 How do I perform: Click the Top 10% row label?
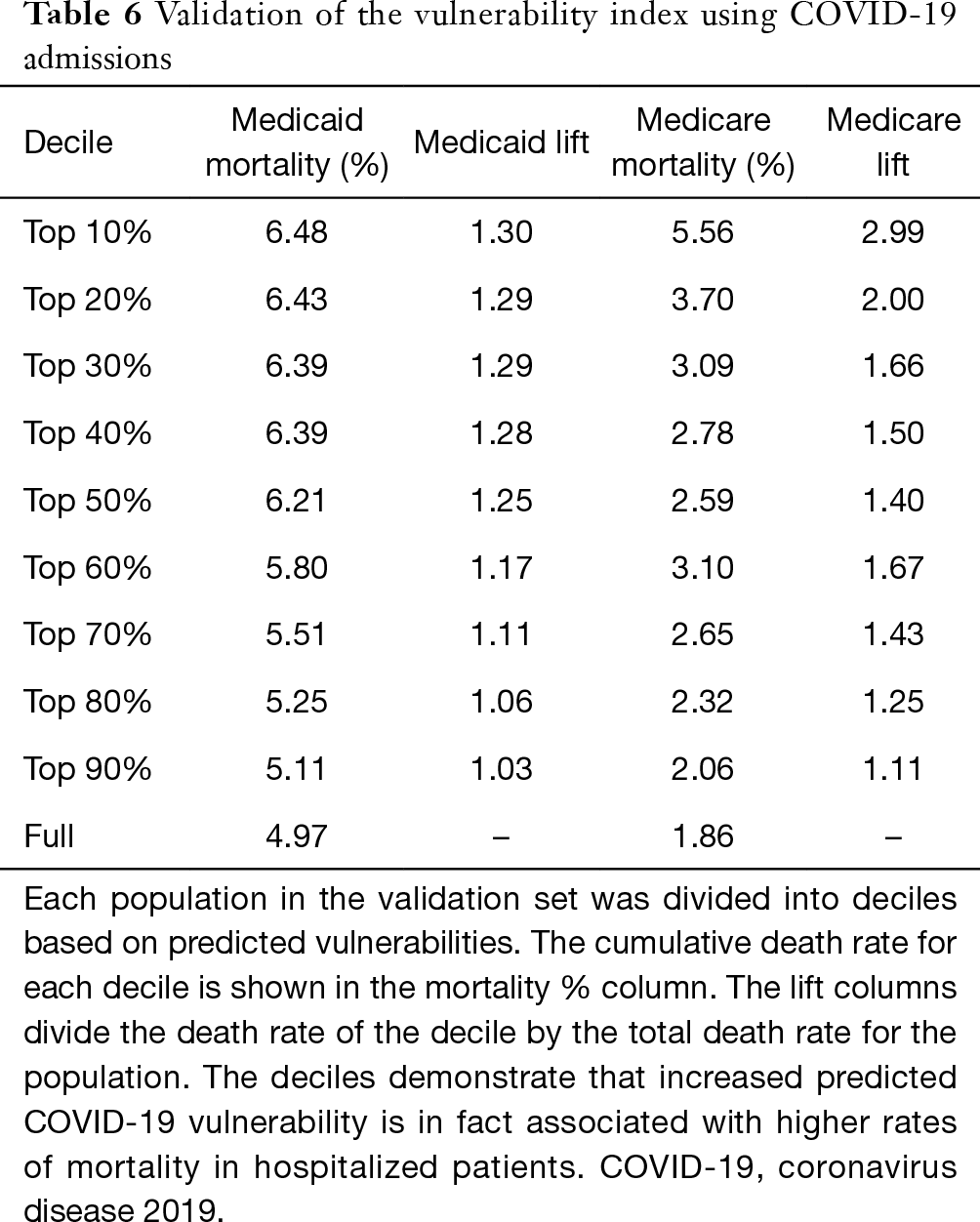click(88, 232)
